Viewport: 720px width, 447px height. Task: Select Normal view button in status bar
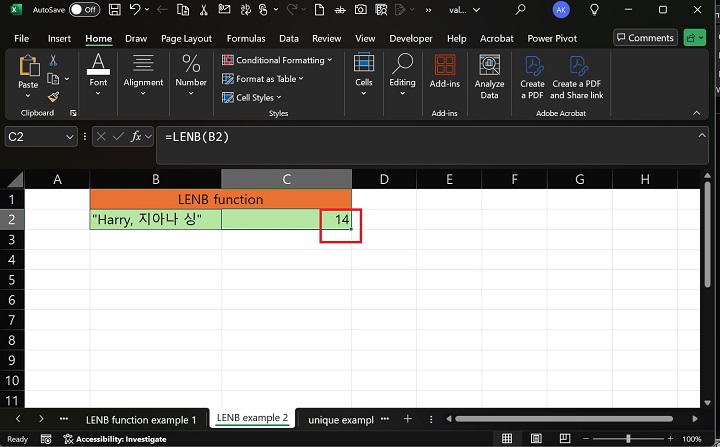[x=508, y=439]
